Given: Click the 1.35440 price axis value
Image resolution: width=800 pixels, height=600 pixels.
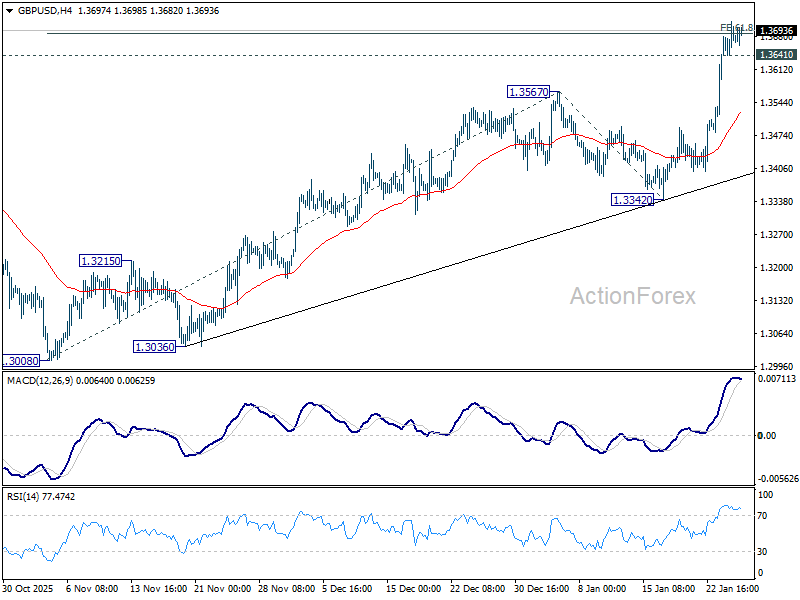Looking at the screenshot, I should pos(777,103).
